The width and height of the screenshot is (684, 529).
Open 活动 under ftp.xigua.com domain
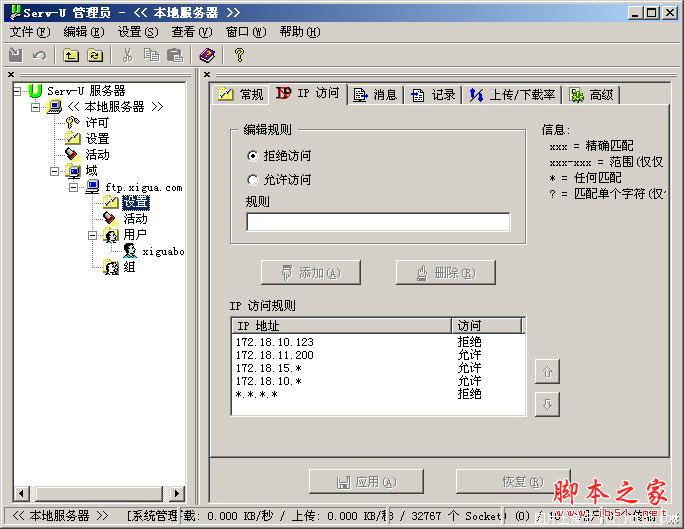click(135, 218)
